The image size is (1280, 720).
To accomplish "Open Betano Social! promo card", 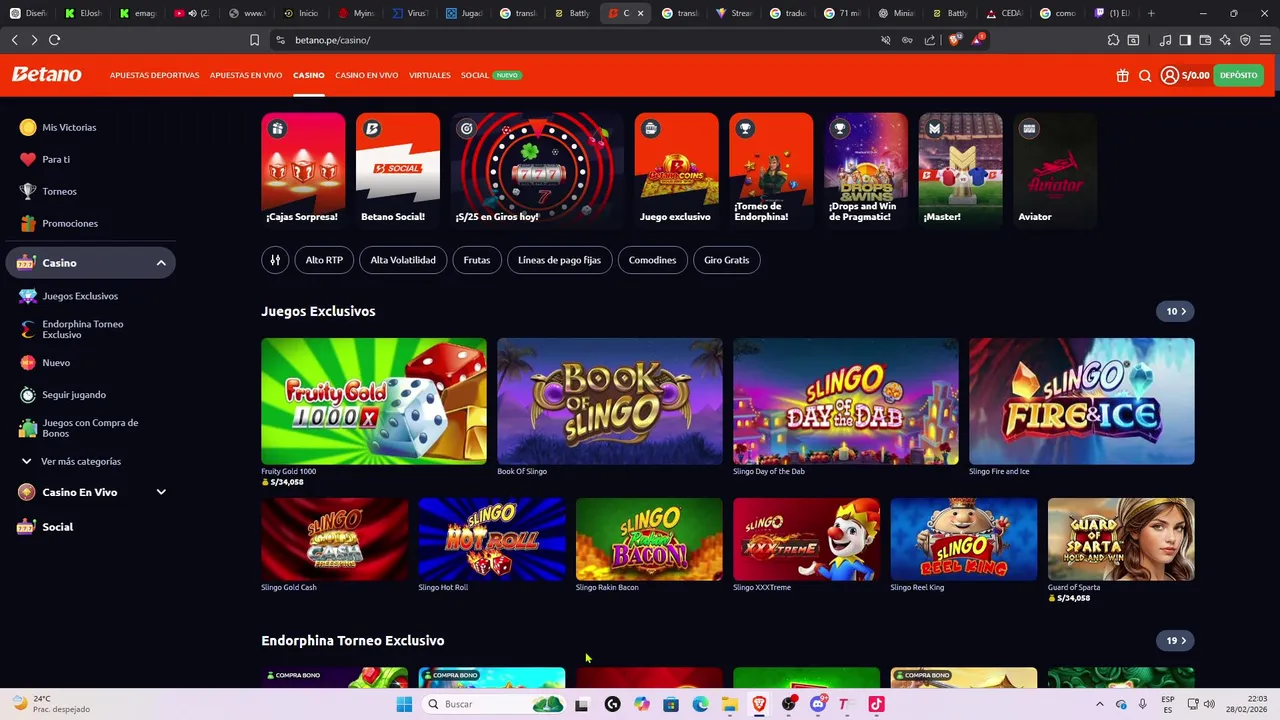I will (397, 170).
